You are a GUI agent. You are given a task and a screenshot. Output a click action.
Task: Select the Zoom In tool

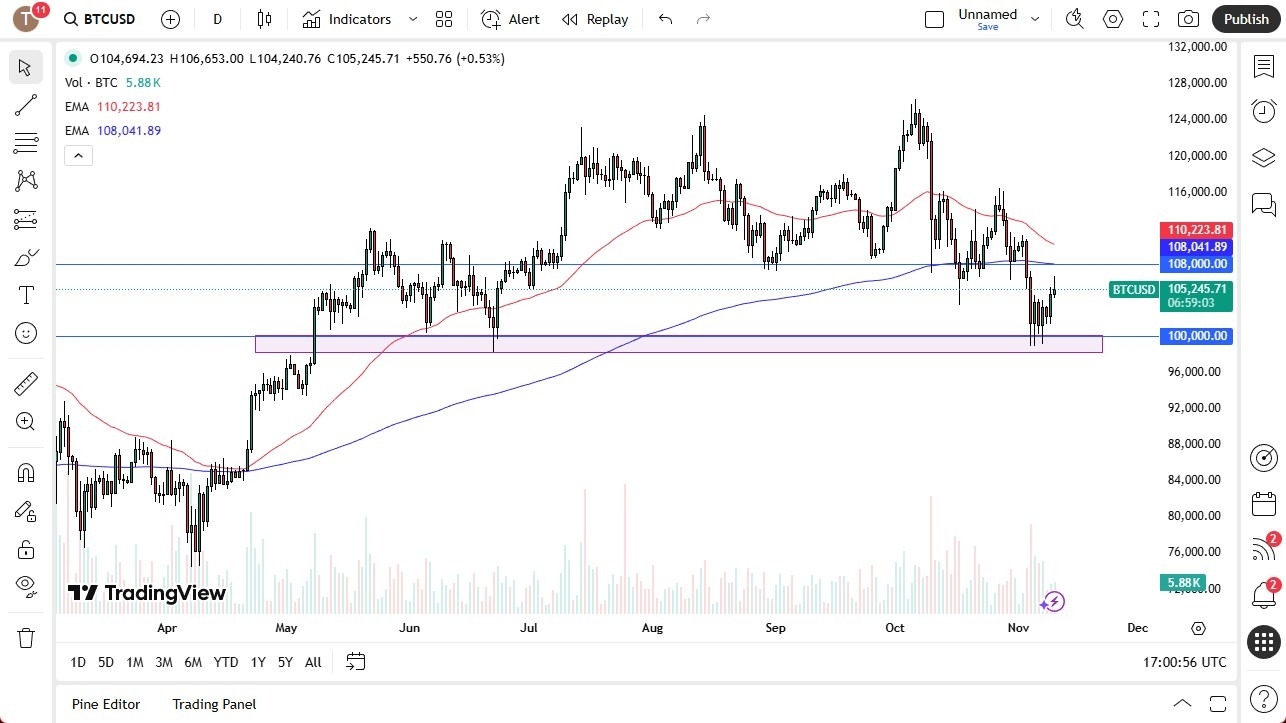26,421
